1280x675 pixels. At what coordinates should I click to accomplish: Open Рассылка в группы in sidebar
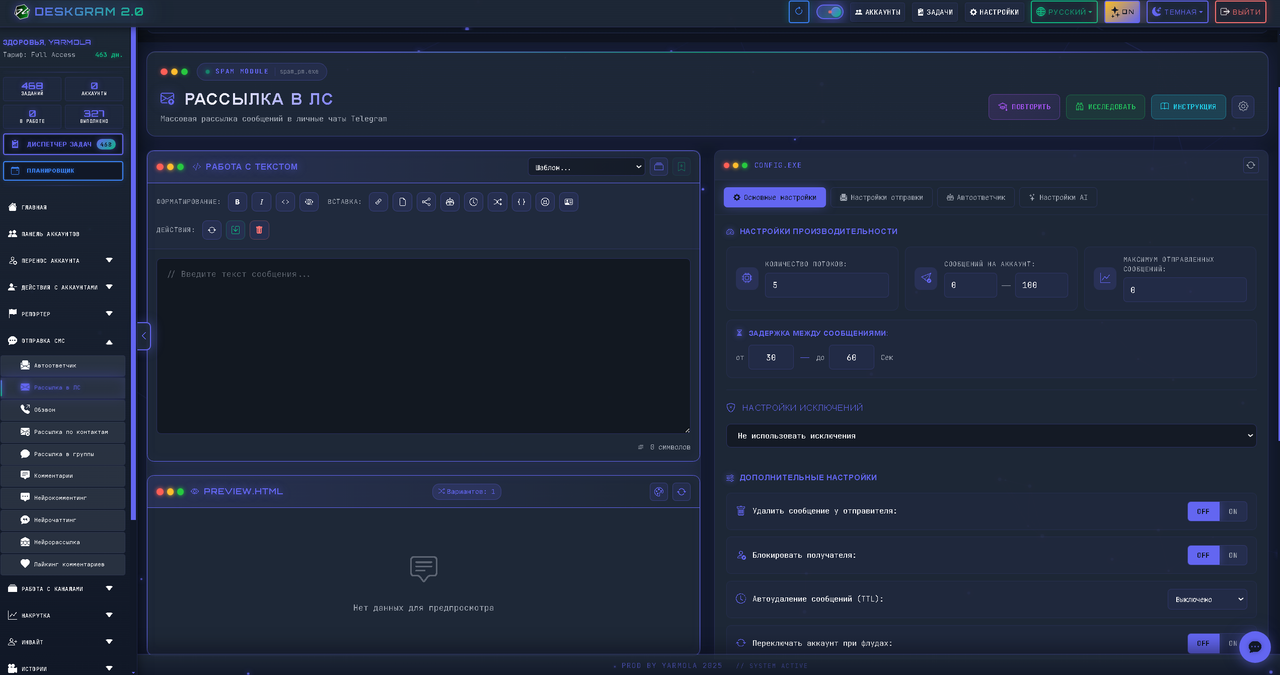64,454
